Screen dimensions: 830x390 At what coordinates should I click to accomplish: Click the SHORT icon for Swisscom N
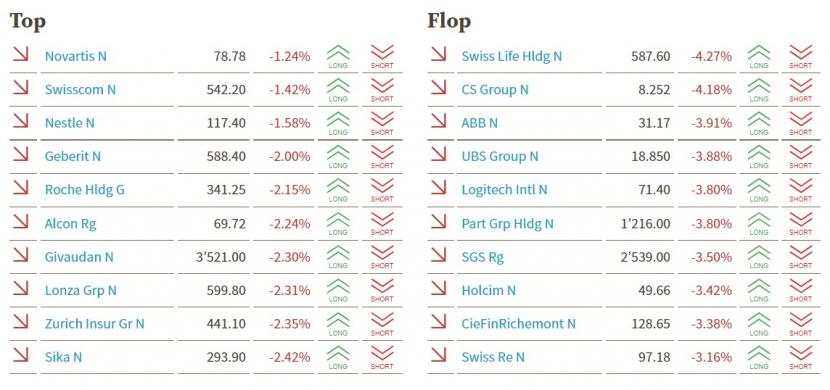382,90
